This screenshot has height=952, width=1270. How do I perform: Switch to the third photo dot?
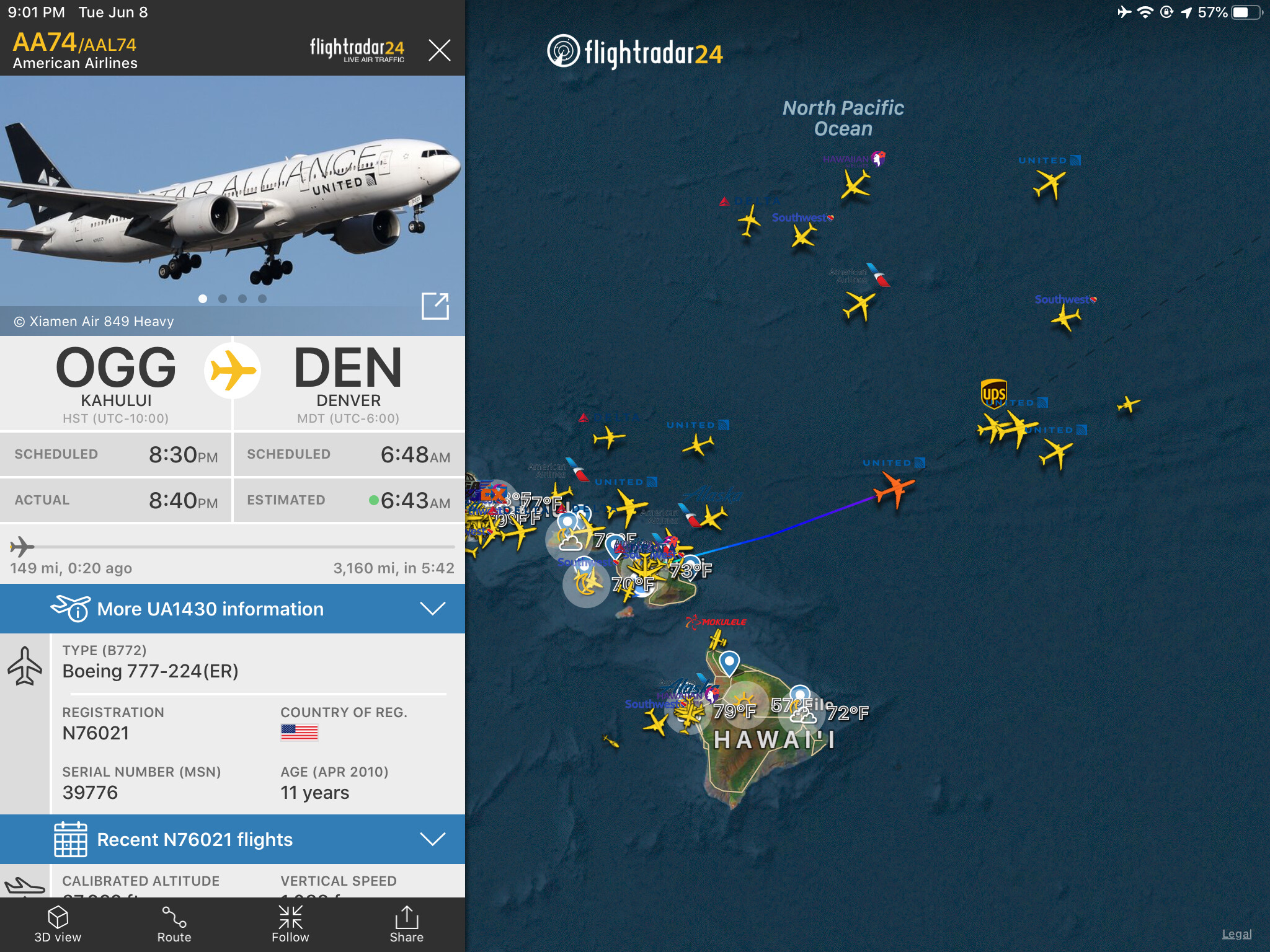pyautogui.click(x=242, y=299)
